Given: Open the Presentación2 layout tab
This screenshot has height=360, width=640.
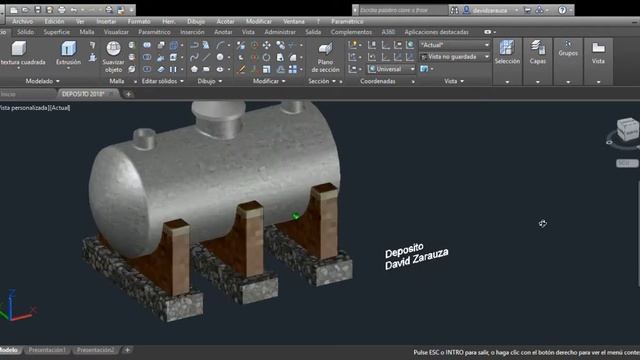Looking at the screenshot, I should point(96,350).
